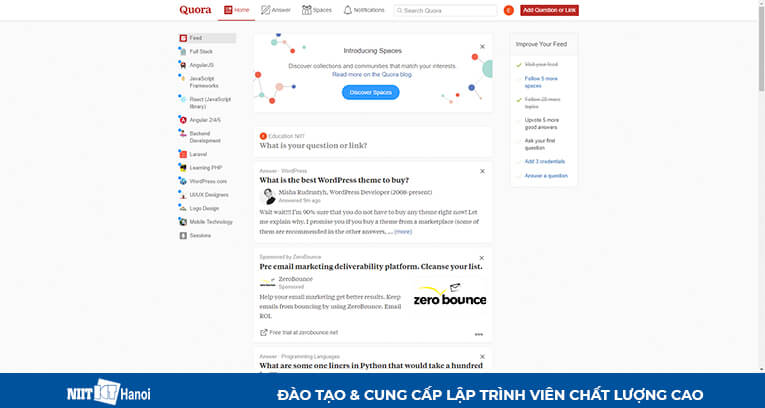Open Free trial at zerobounce.net link
765x408 pixels.
point(299,332)
